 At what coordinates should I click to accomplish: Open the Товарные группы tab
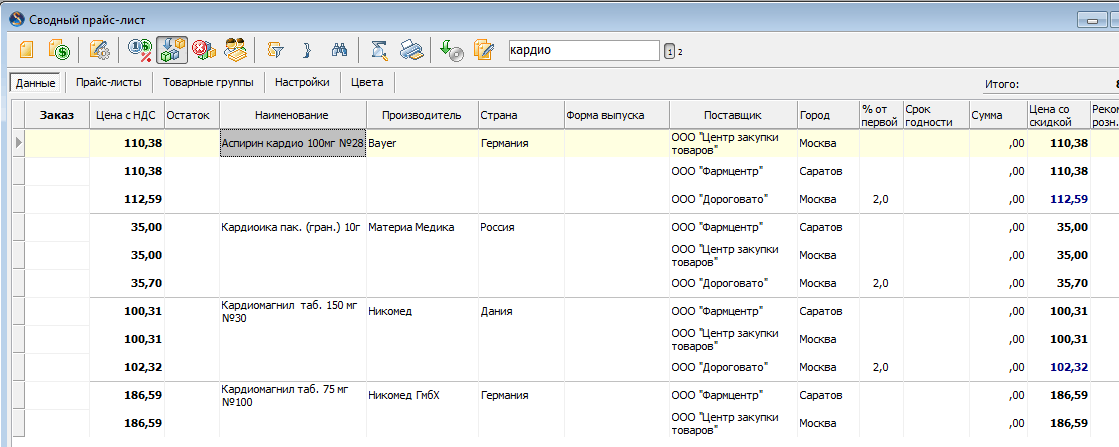click(x=208, y=83)
